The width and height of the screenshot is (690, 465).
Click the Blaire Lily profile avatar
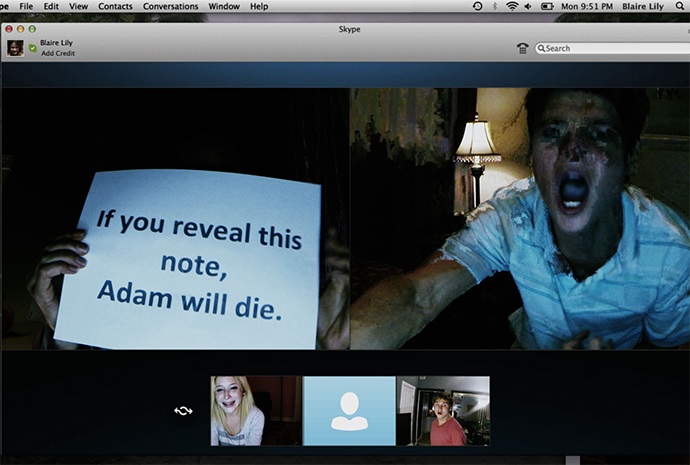pos(15,48)
